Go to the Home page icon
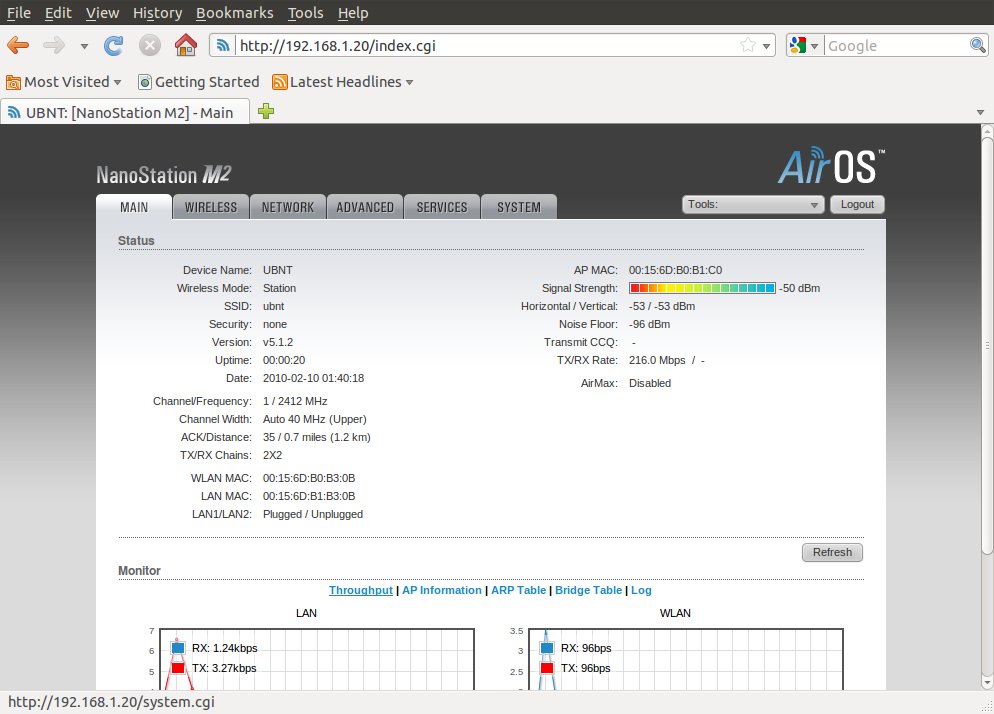Image resolution: width=994 pixels, height=714 pixels. pos(185,45)
